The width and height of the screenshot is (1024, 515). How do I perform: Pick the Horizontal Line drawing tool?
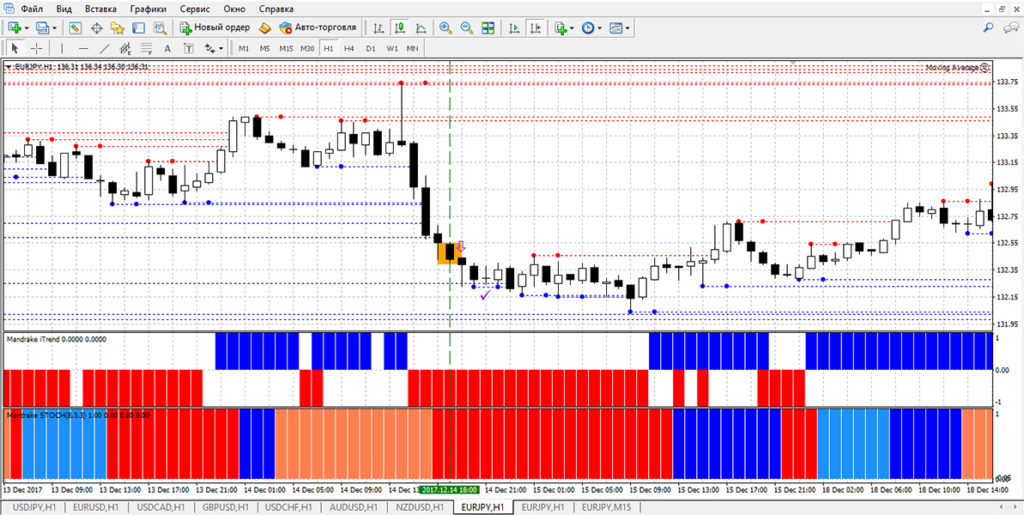pyautogui.click(x=83, y=48)
